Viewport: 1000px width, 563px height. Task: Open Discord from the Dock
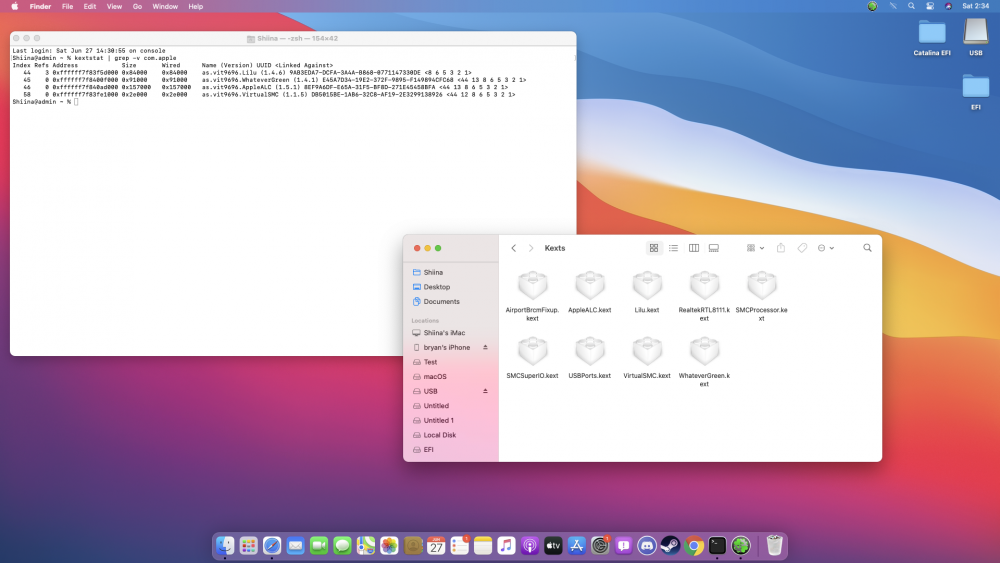(x=647, y=546)
